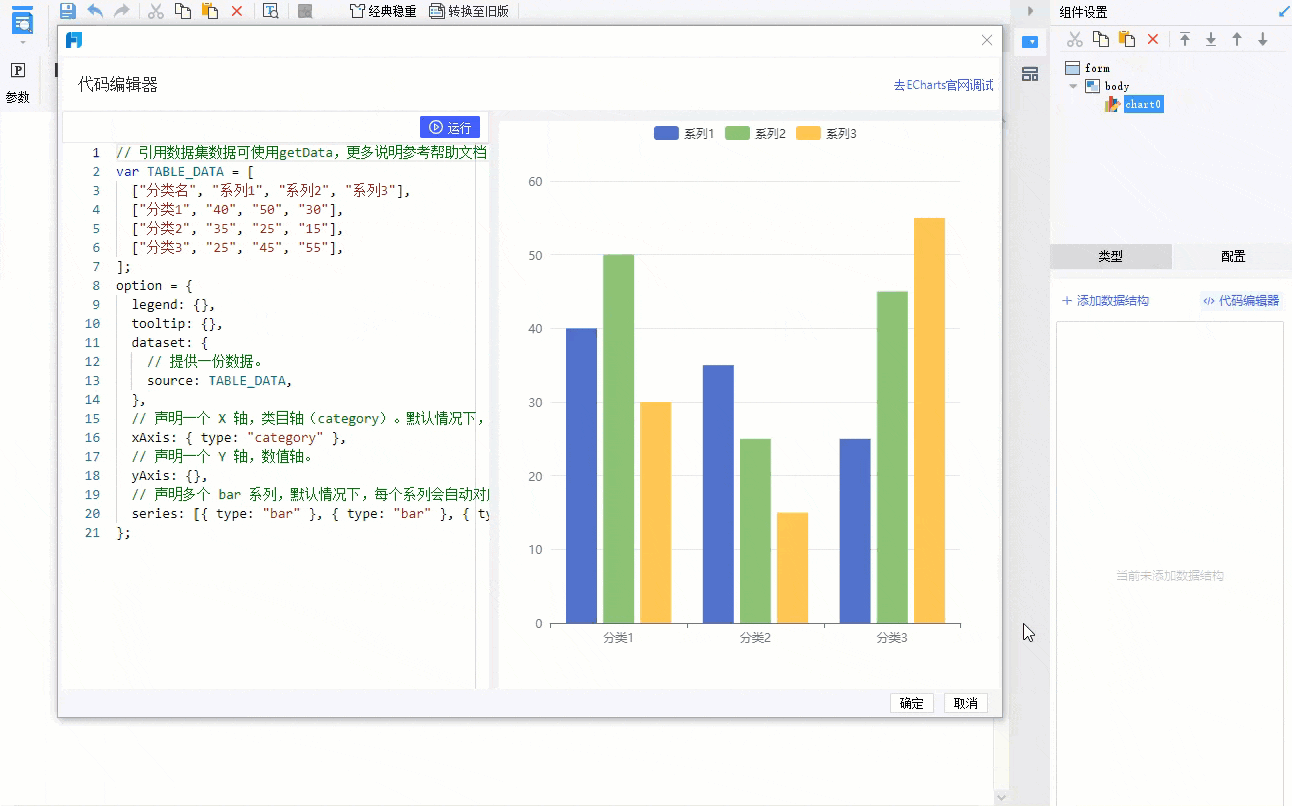The width and height of the screenshot is (1292, 806).
Task: Click the blue 系列1 bar of 分类3
Action: click(855, 531)
